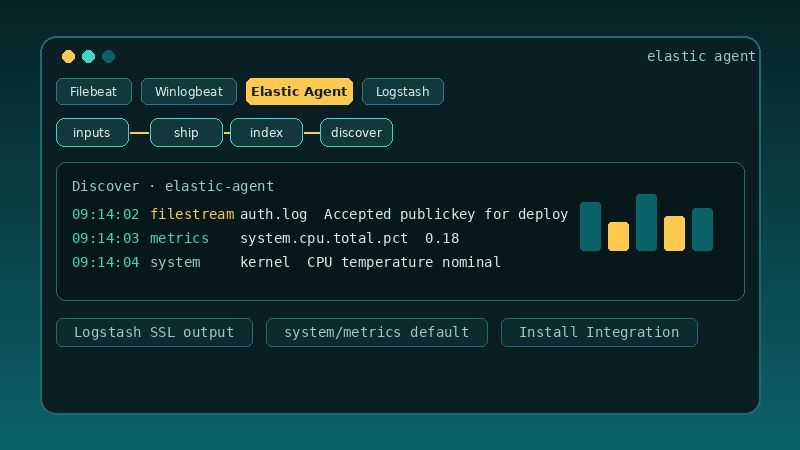Click the 0.18 metric value

442,238
